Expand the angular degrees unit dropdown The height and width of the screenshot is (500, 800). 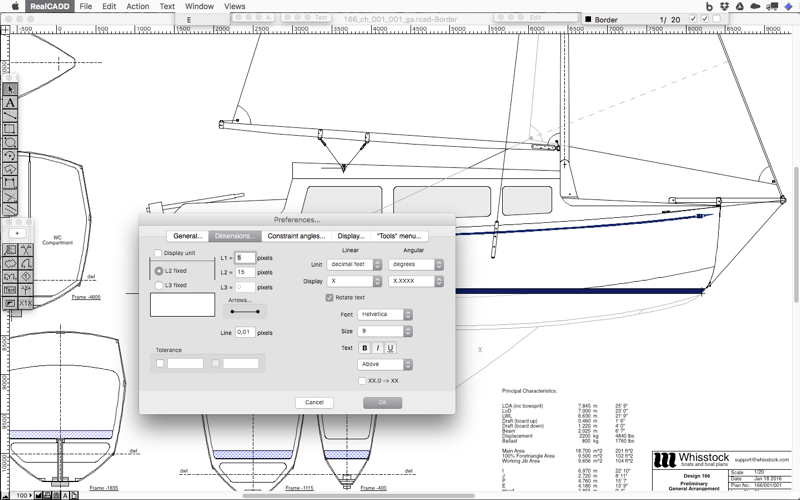tap(417, 265)
